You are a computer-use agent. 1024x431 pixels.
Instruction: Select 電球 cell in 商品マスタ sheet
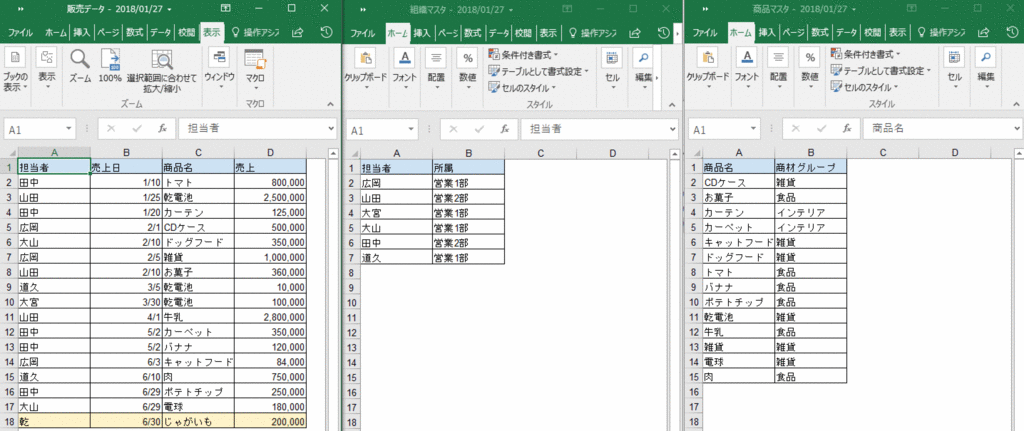739,362
